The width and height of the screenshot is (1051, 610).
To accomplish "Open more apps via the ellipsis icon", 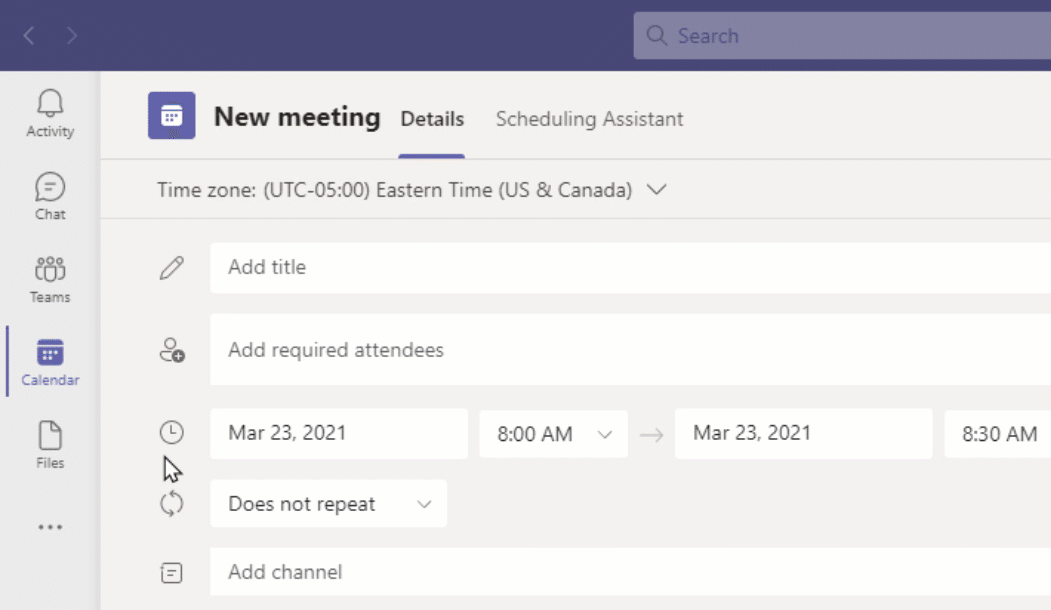I will coord(49,527).
